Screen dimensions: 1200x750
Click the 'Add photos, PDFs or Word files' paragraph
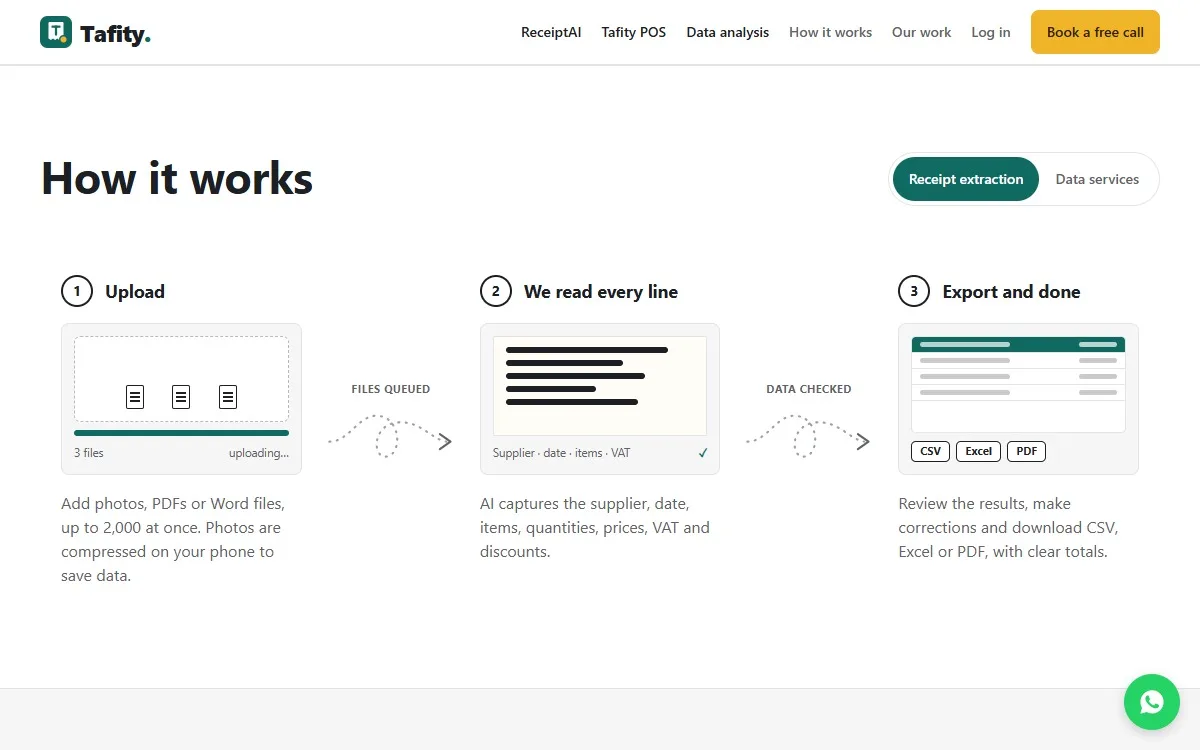coord(173,540)
